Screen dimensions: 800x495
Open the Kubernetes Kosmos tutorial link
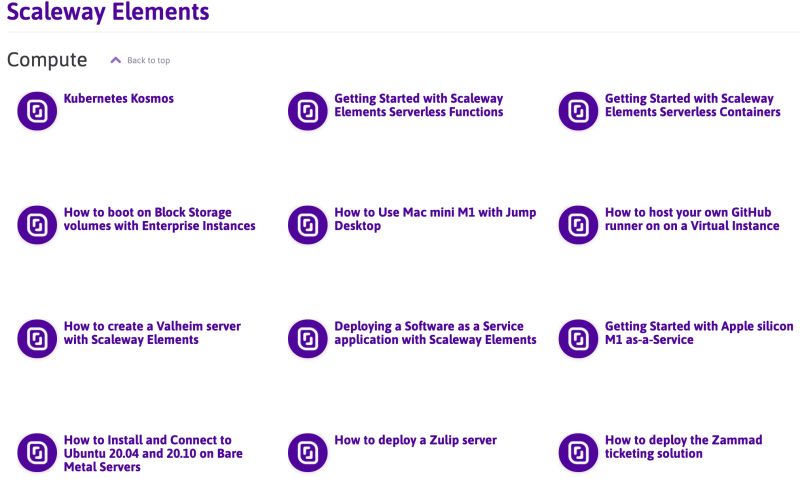pos(119,98)
